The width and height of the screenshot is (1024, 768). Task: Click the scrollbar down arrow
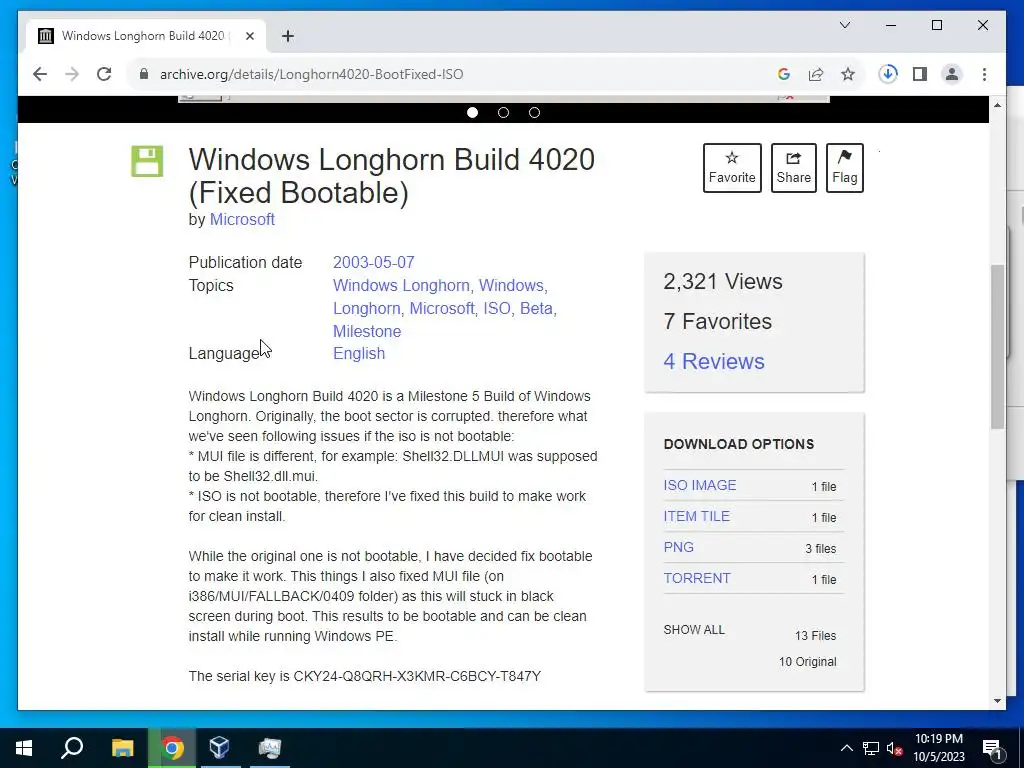coord(997,701)
